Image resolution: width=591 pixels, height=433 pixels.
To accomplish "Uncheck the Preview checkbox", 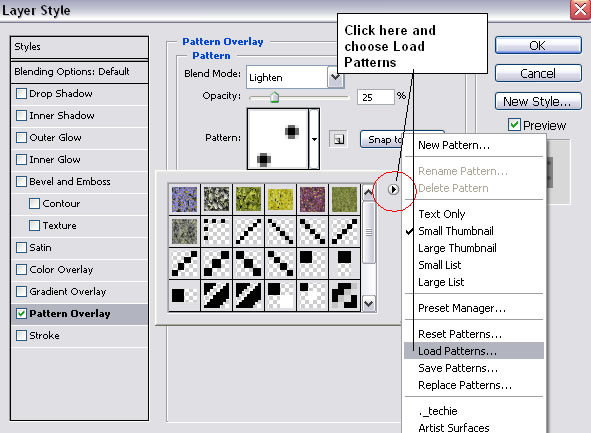I will pos(514,125).
